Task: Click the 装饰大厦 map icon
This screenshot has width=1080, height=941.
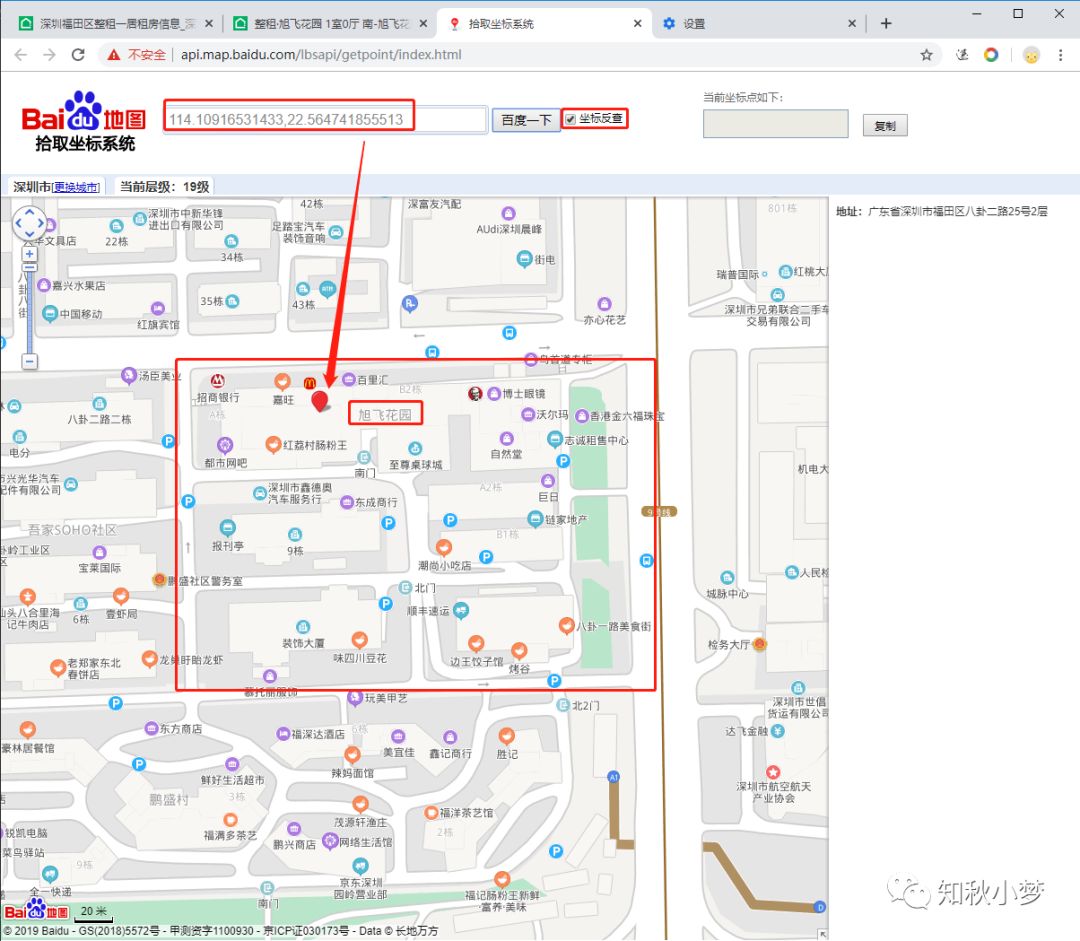Action: pos(302,627)
